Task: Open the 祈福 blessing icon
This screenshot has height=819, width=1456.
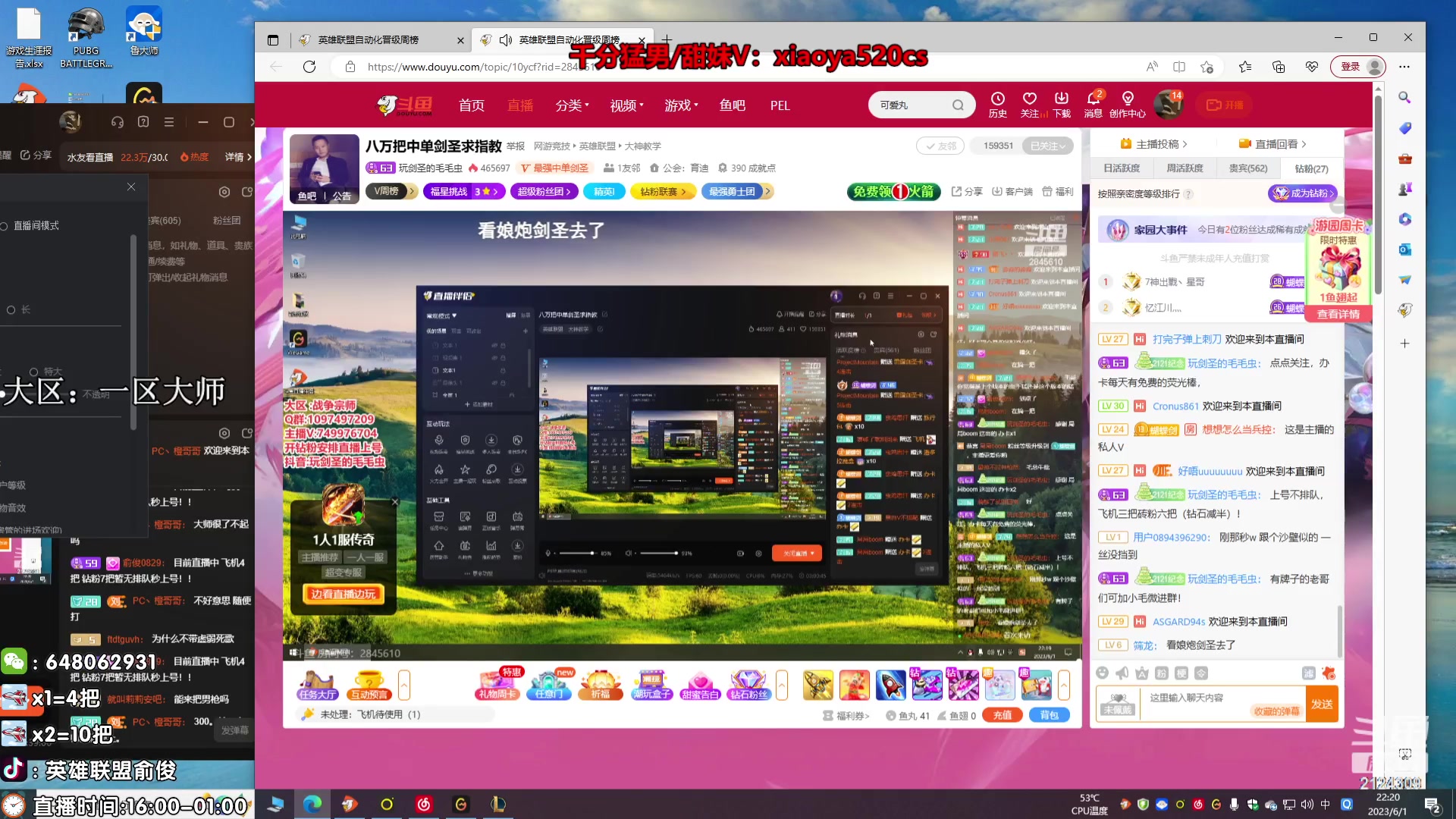Action: pyautogui.click(x=600, y=685)
